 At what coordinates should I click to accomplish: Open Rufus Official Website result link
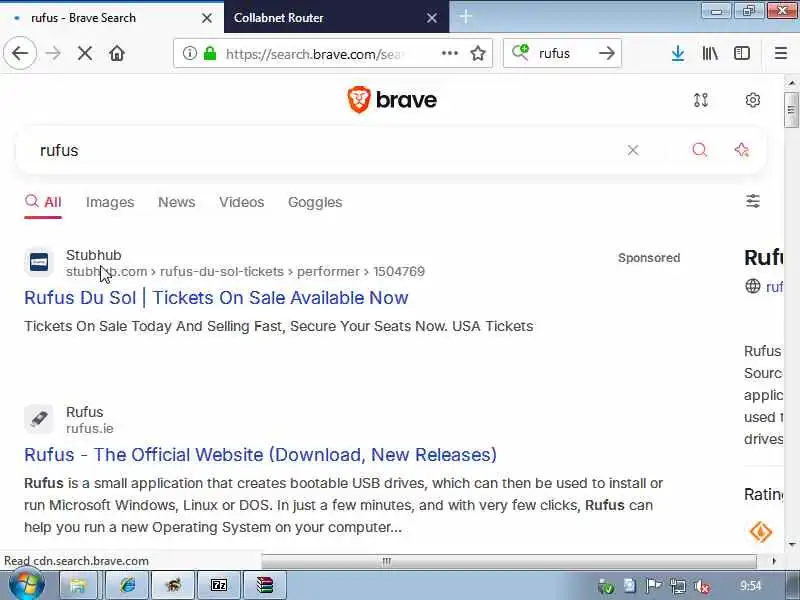[x=260, y=455]
